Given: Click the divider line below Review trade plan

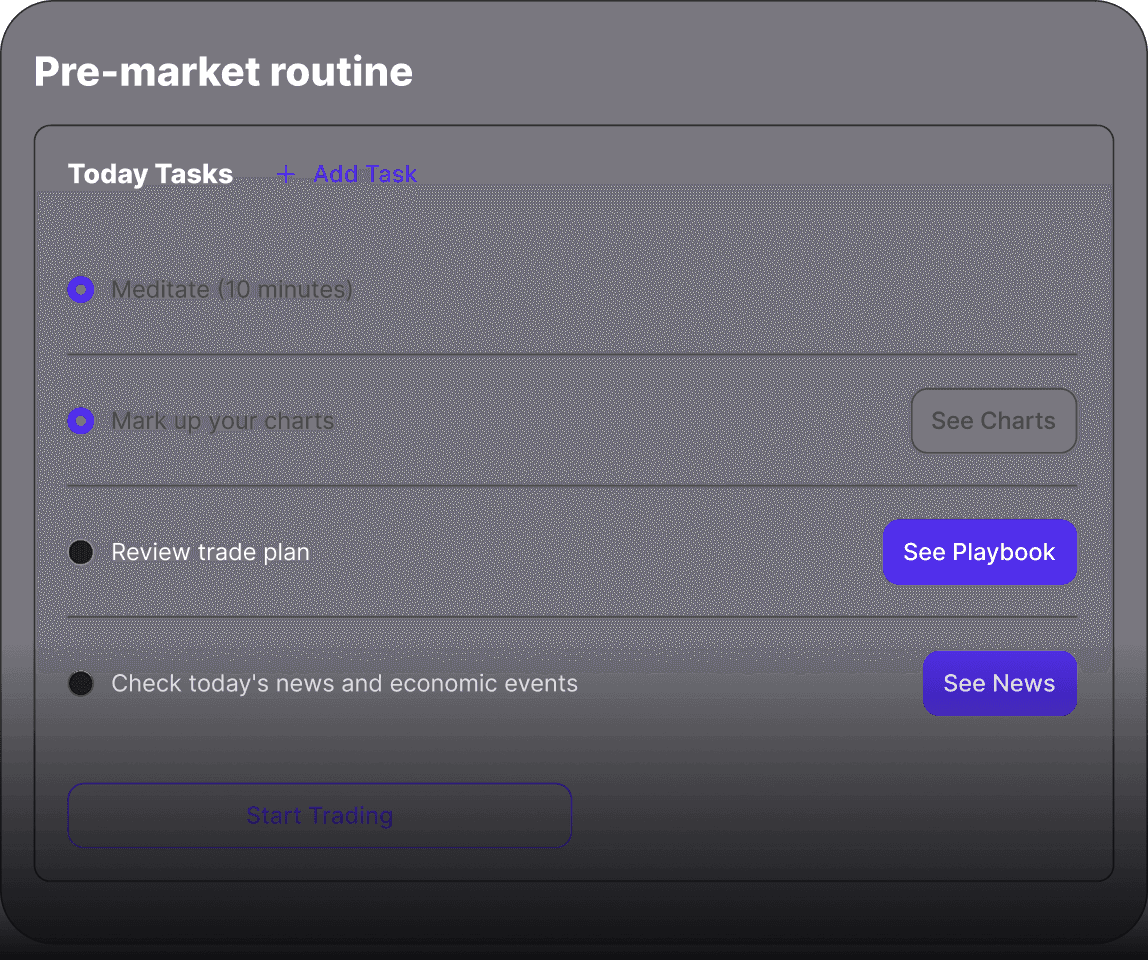Looking at the screenshot, I should tap(572, 617).
